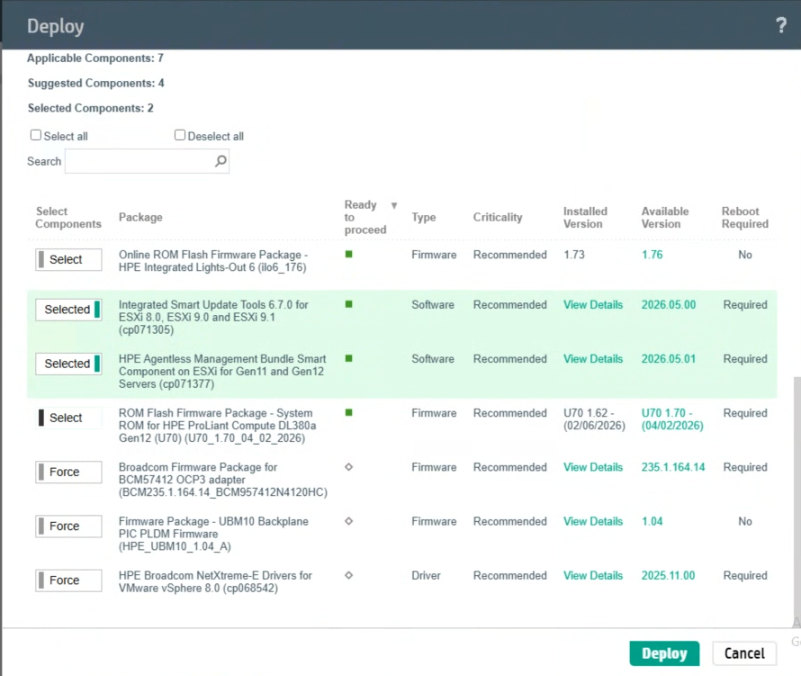
Task: Click ready indicator for iLO 6 package
Action: click(349, 254)
